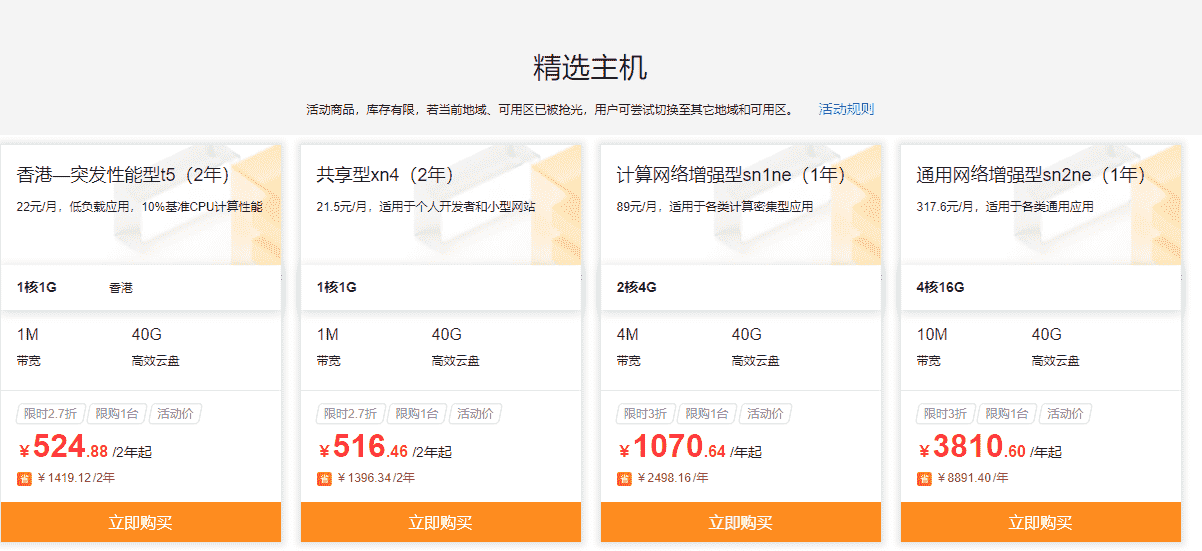This screenshot has width=1202, height=551.
Task: Select the 香港 region option
Action: coord(121,288)
